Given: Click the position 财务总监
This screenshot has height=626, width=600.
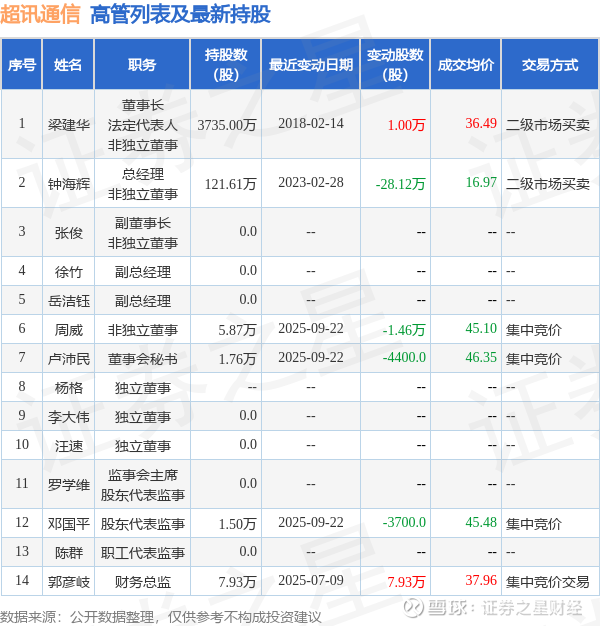Looking at the screenshot, I should pyautogui.click(x=143, y=582).
